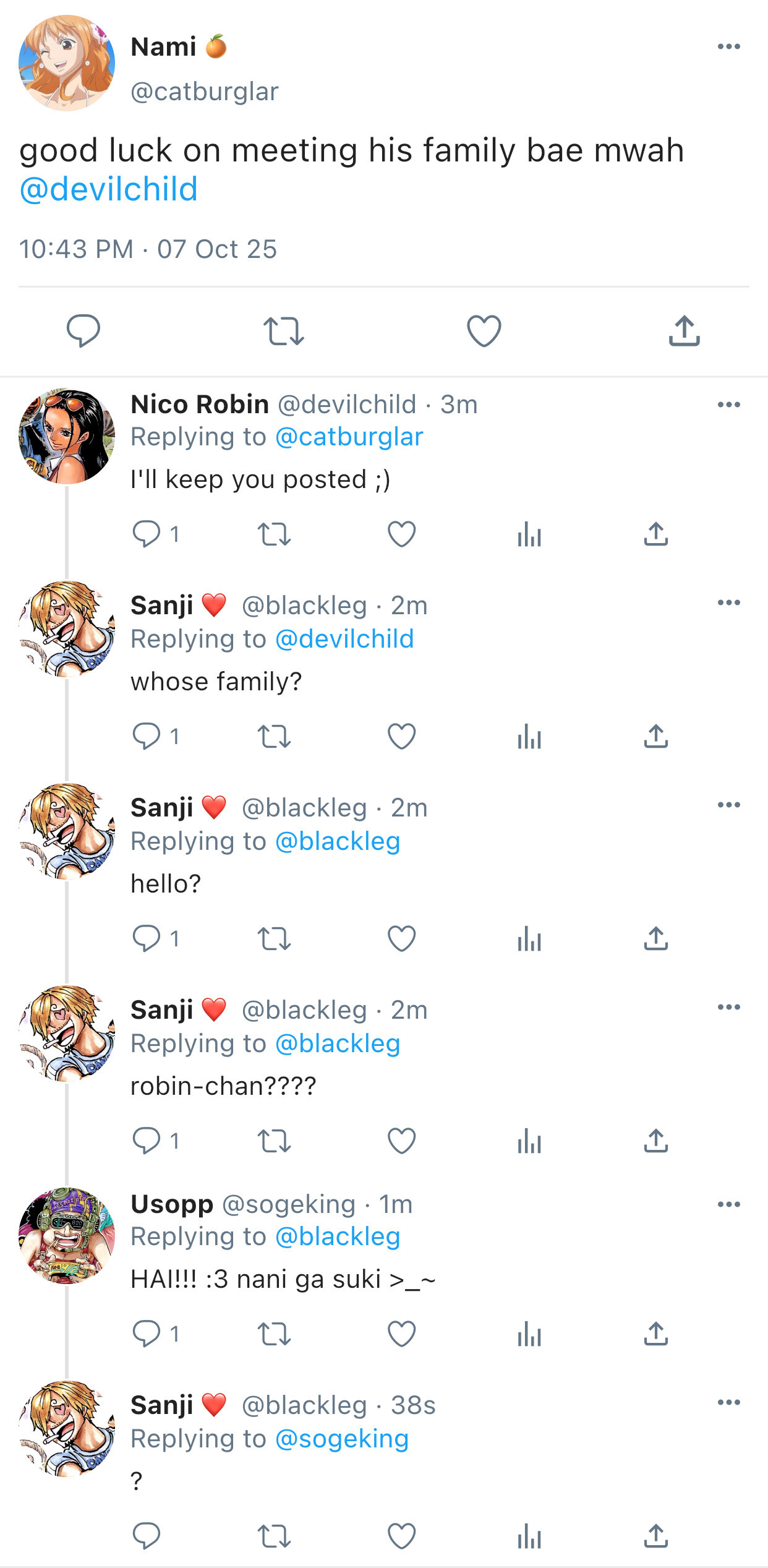View analytics for Nico Robin's reply
This screenshot has height=1568, width=768.
pos(529,534)
